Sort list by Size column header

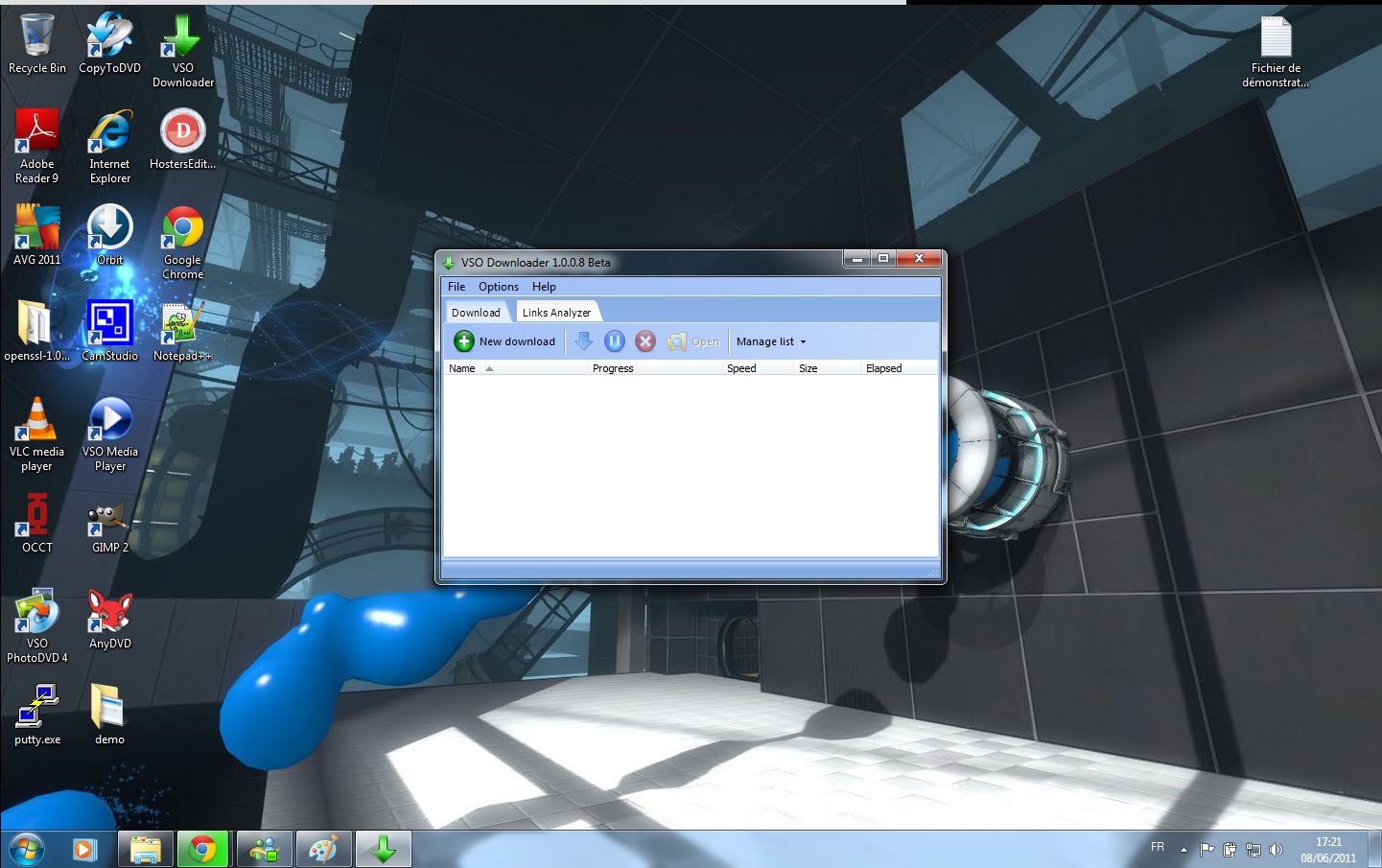click(827, 368)
